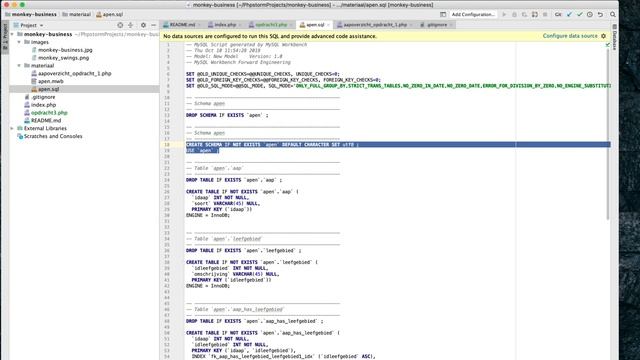Hide Project panel with minus icon
Viewport: 640px width, 360px height.
click(x=153, y=25)
